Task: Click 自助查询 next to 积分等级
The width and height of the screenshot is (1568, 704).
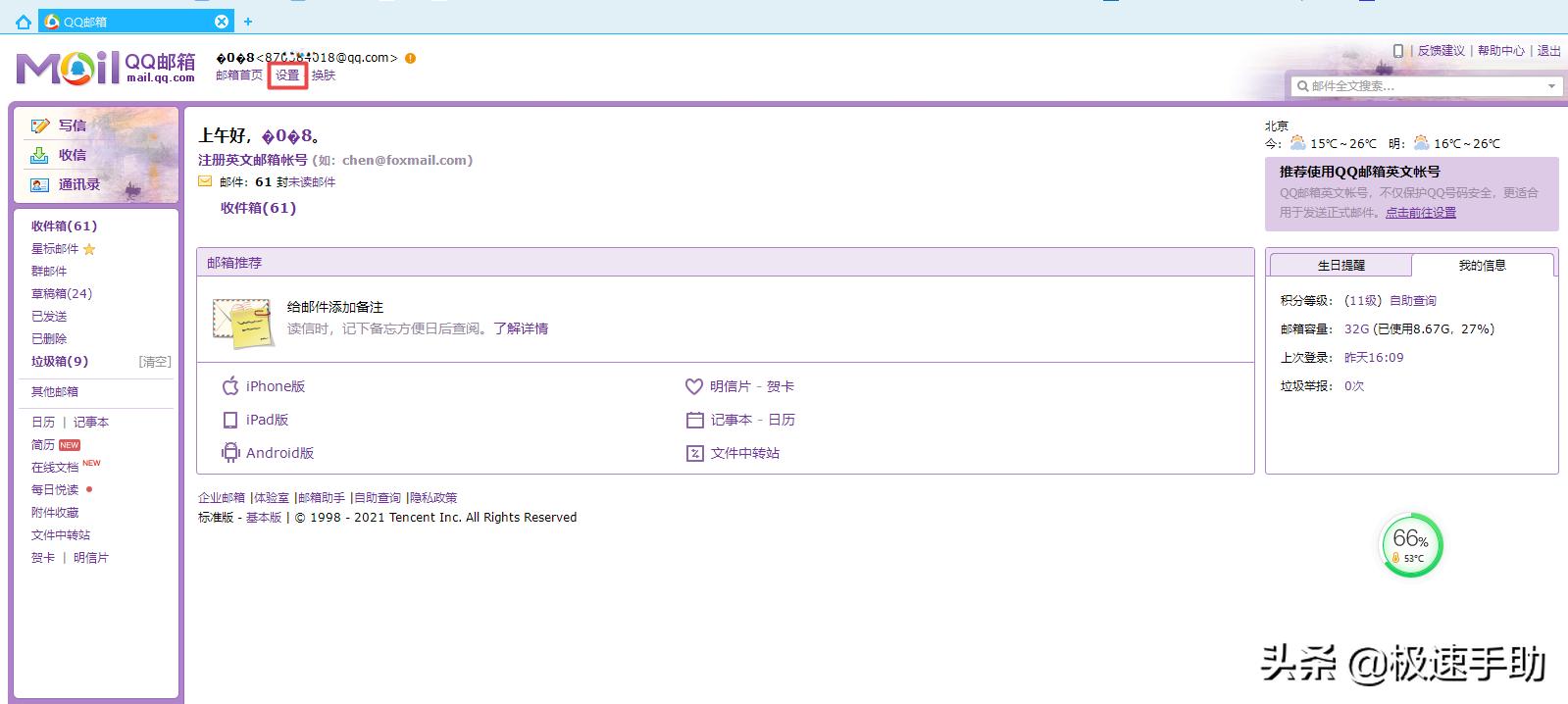Action: click(x=1413, y=301)
